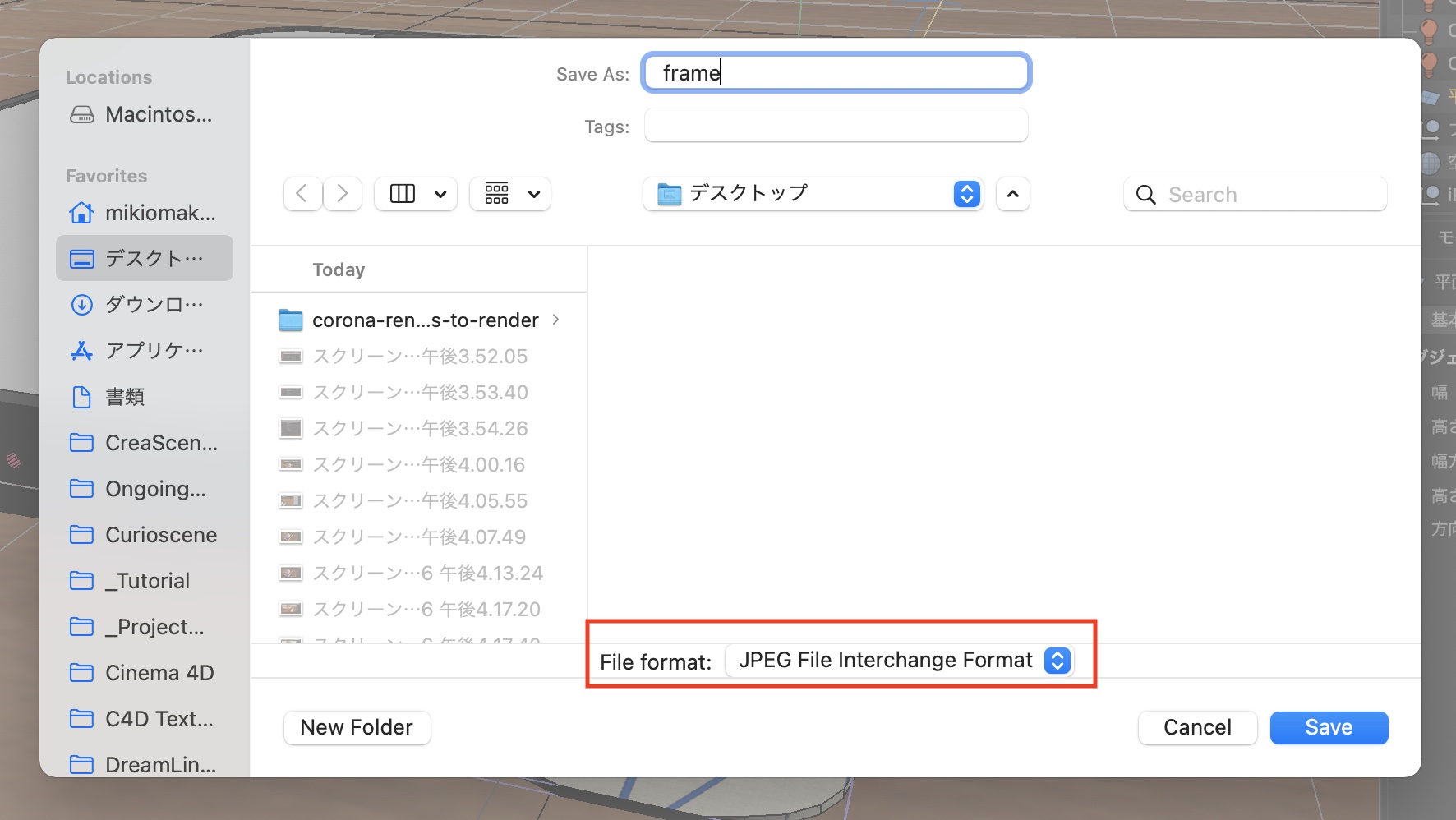Click in the Search field
Image resolution: width=1456 pixels, height=820 pixels.
pos(1265,195)
